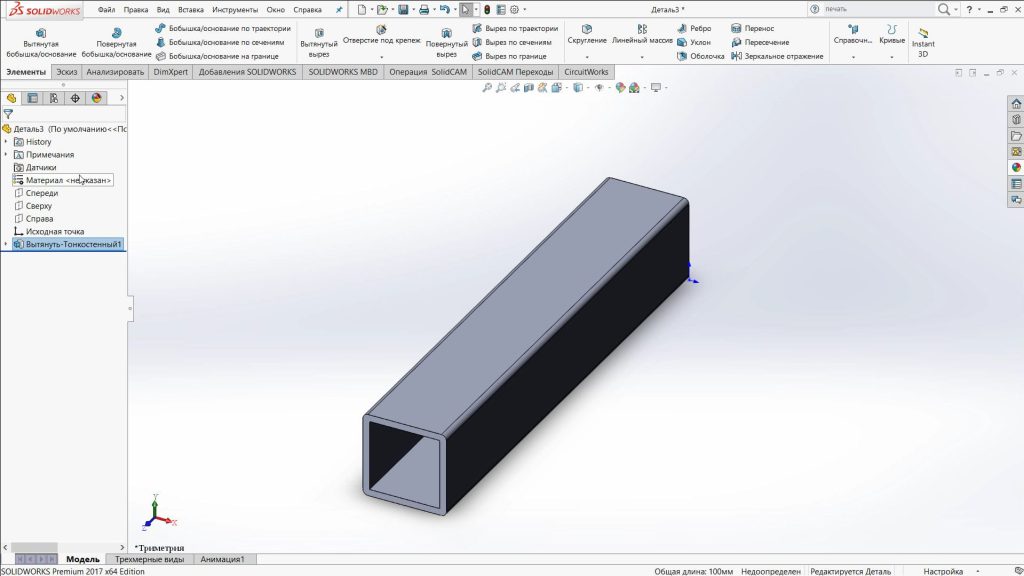Select the Спереди plane

(36, 193)
